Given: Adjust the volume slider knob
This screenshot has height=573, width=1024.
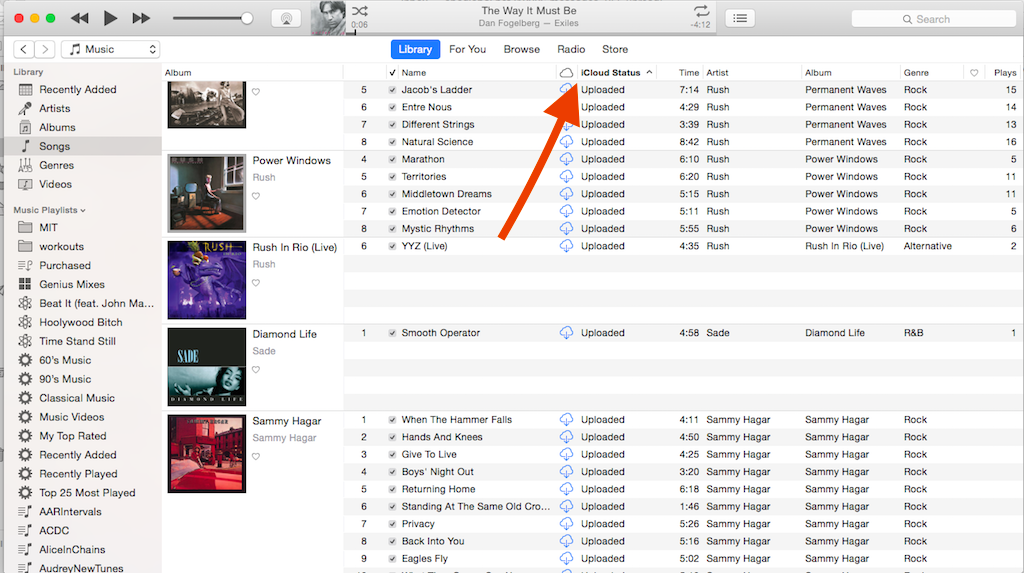Looking at the screenshot, I should tap(247, 18).
